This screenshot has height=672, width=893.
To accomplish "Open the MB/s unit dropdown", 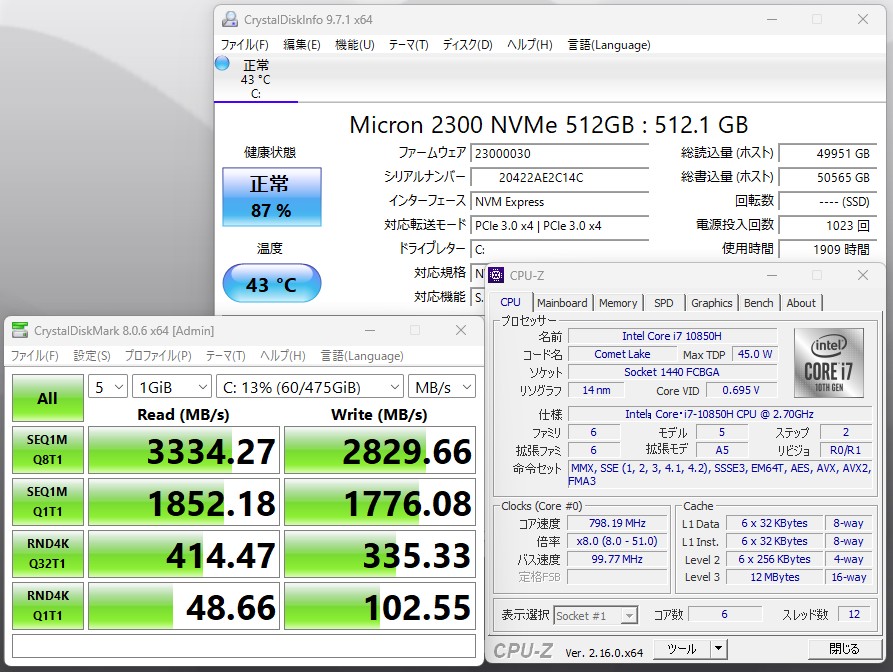I will click(x=441, y=387).
